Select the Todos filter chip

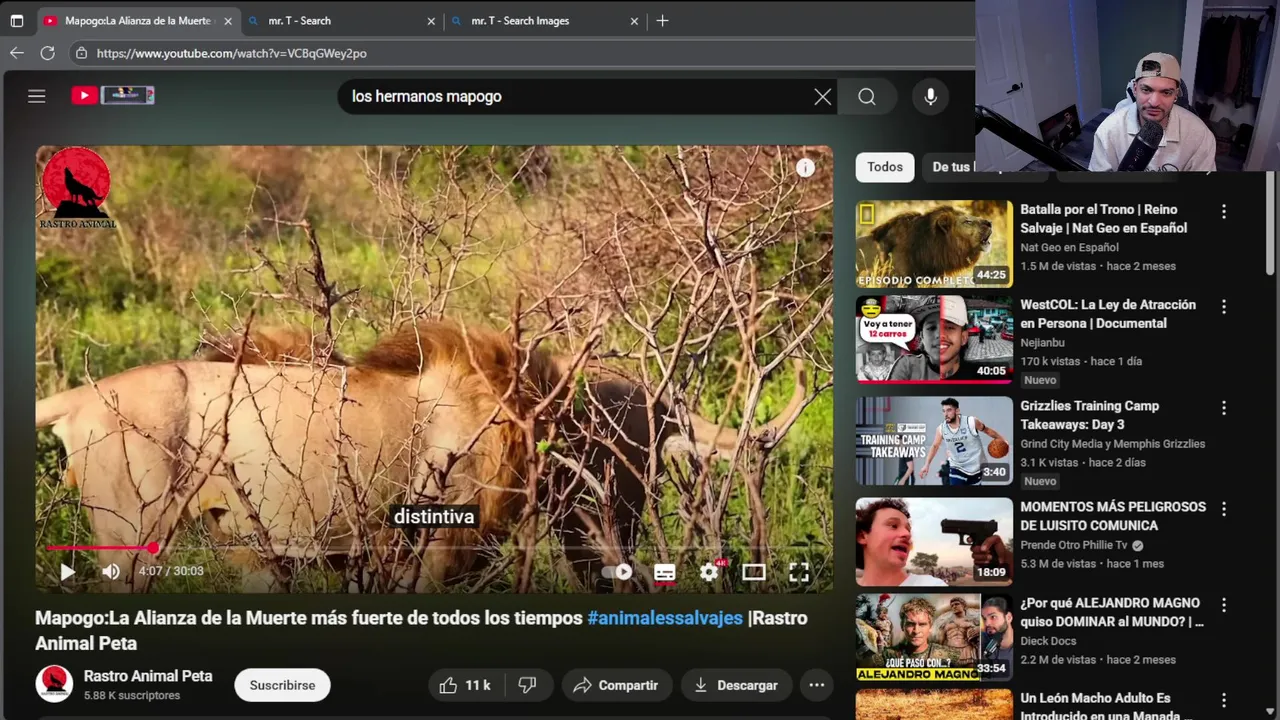point(885,167)
